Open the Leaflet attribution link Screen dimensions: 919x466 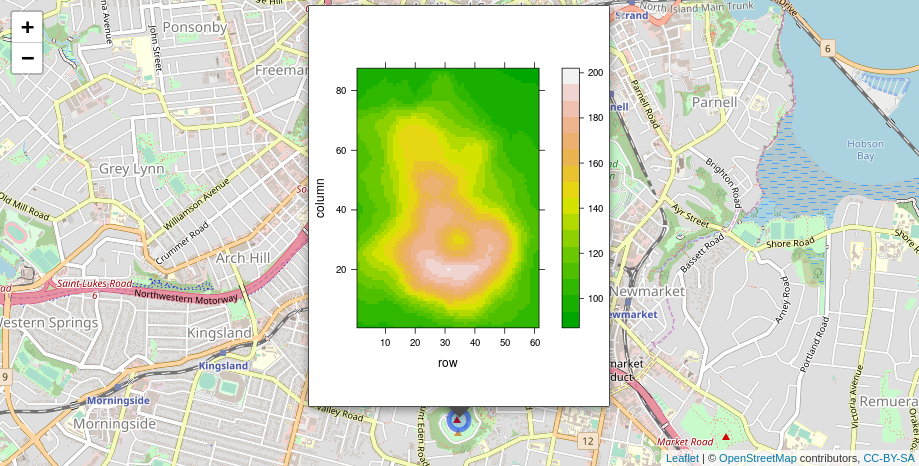click(682, 458)
